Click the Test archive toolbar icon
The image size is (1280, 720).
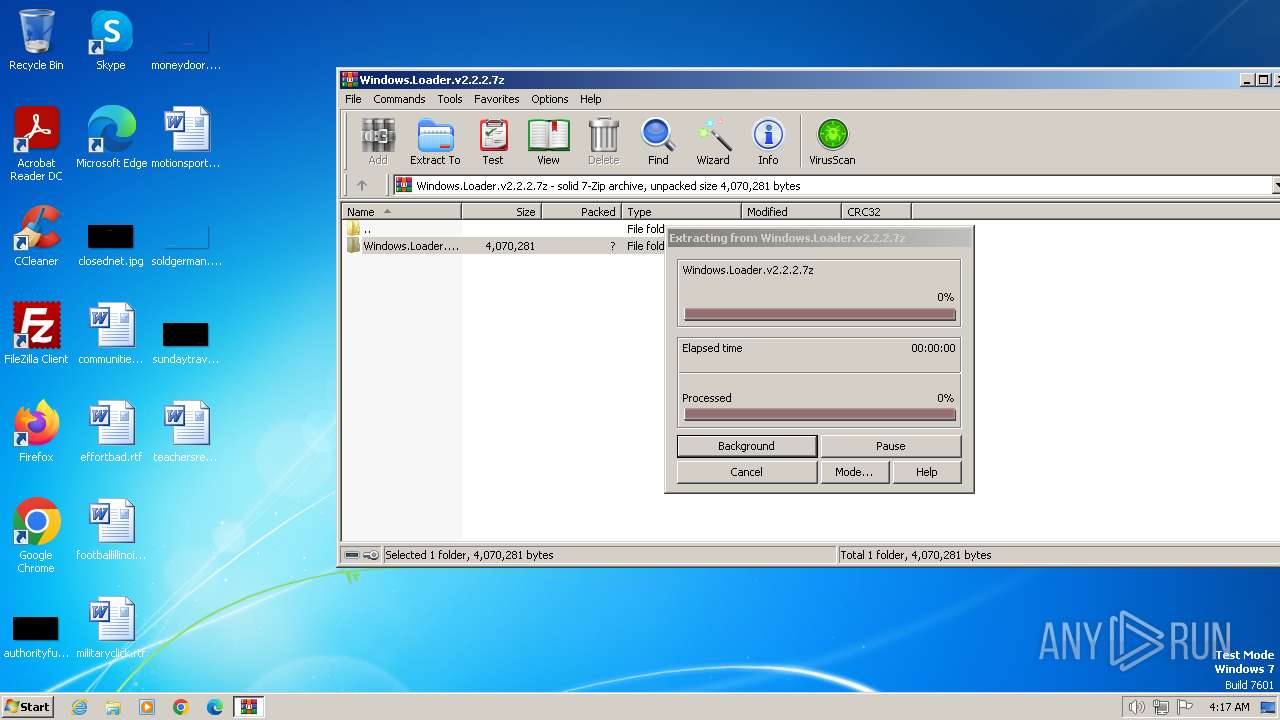click(493, 141)
